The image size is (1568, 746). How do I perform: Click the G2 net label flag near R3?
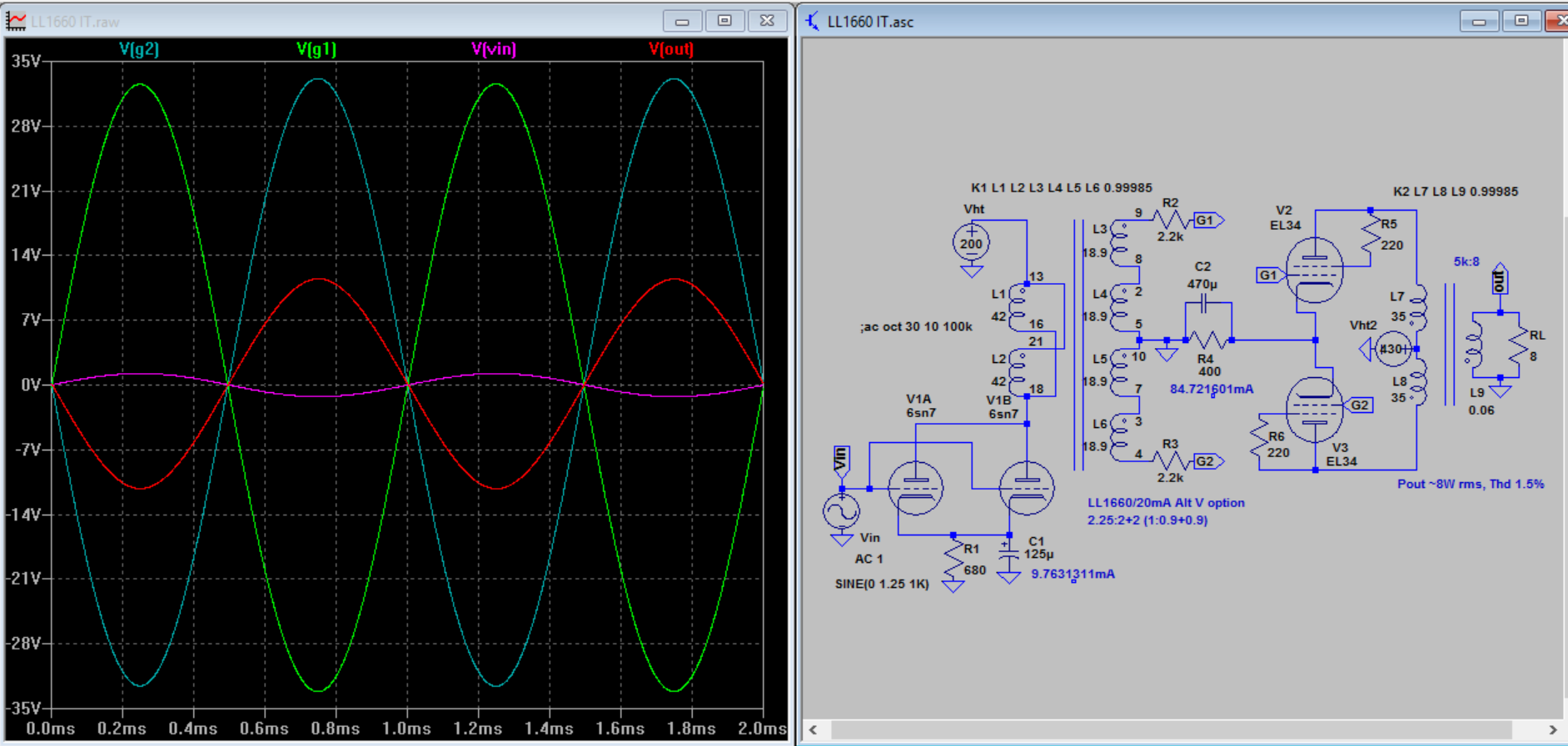click(1209, 461)
